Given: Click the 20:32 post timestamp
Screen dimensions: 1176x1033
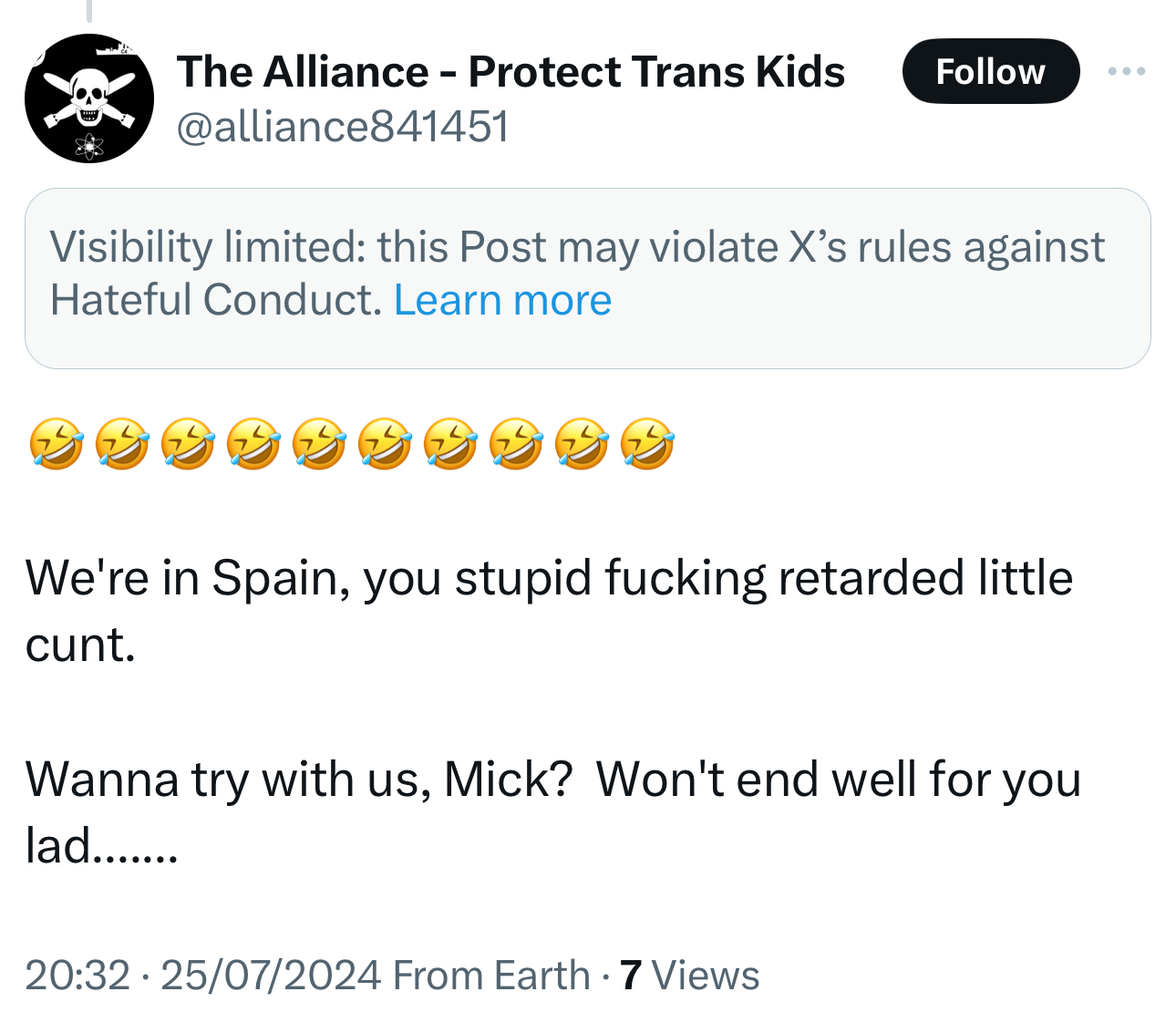Looking at the screenshot, I should 77,975.
